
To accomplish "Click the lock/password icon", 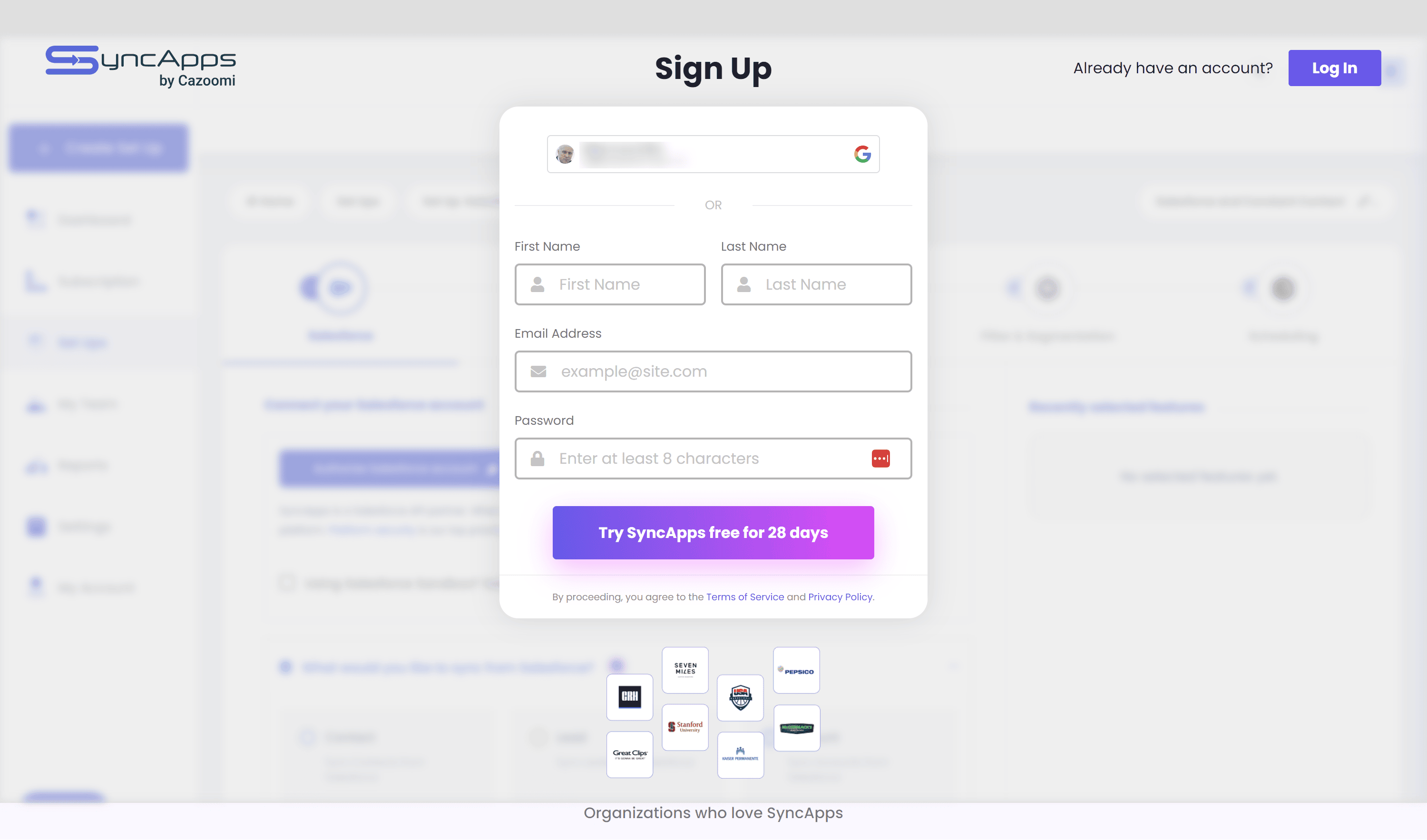I will click(536, 458).
